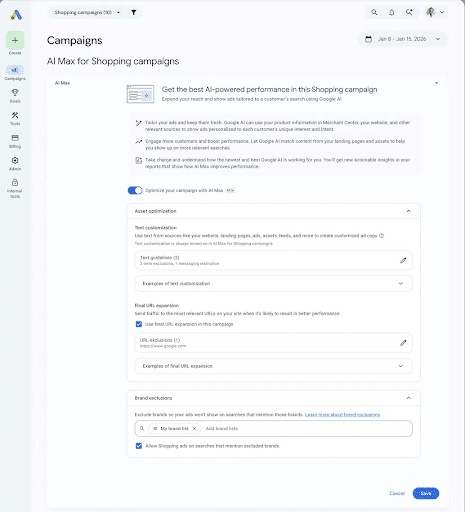Open the Create plus button
Viewport: 465px width, 512px height.
15,40
